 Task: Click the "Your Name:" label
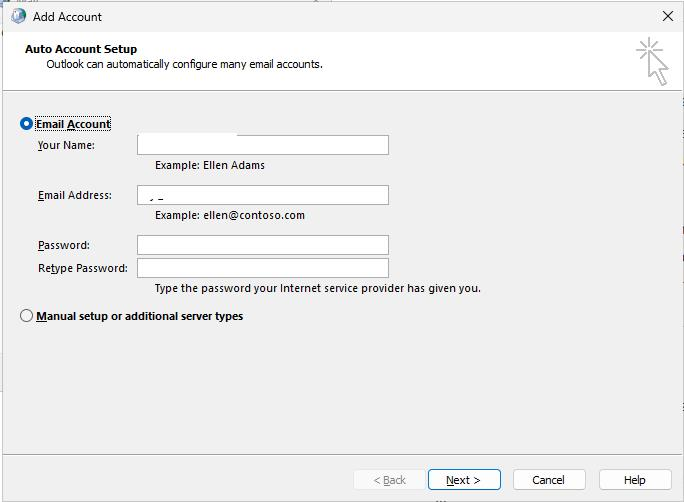[66, 145]
